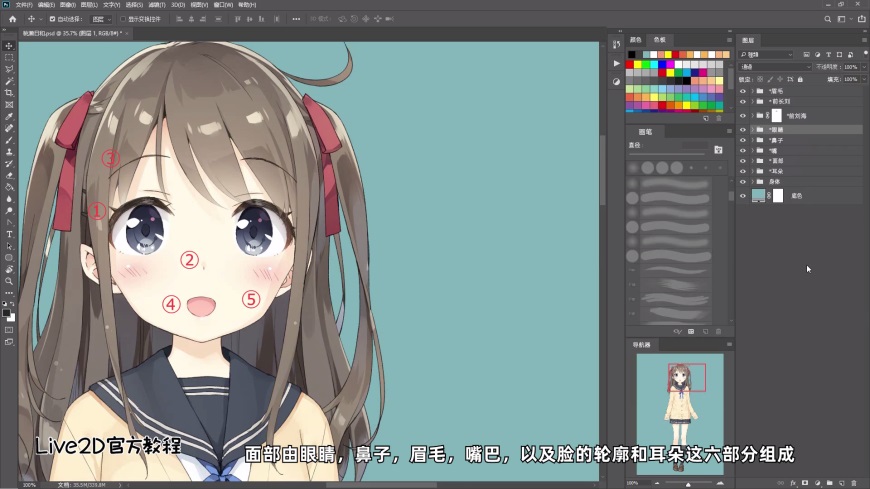Hide the *前刘海 layer group

pos(743,116)
